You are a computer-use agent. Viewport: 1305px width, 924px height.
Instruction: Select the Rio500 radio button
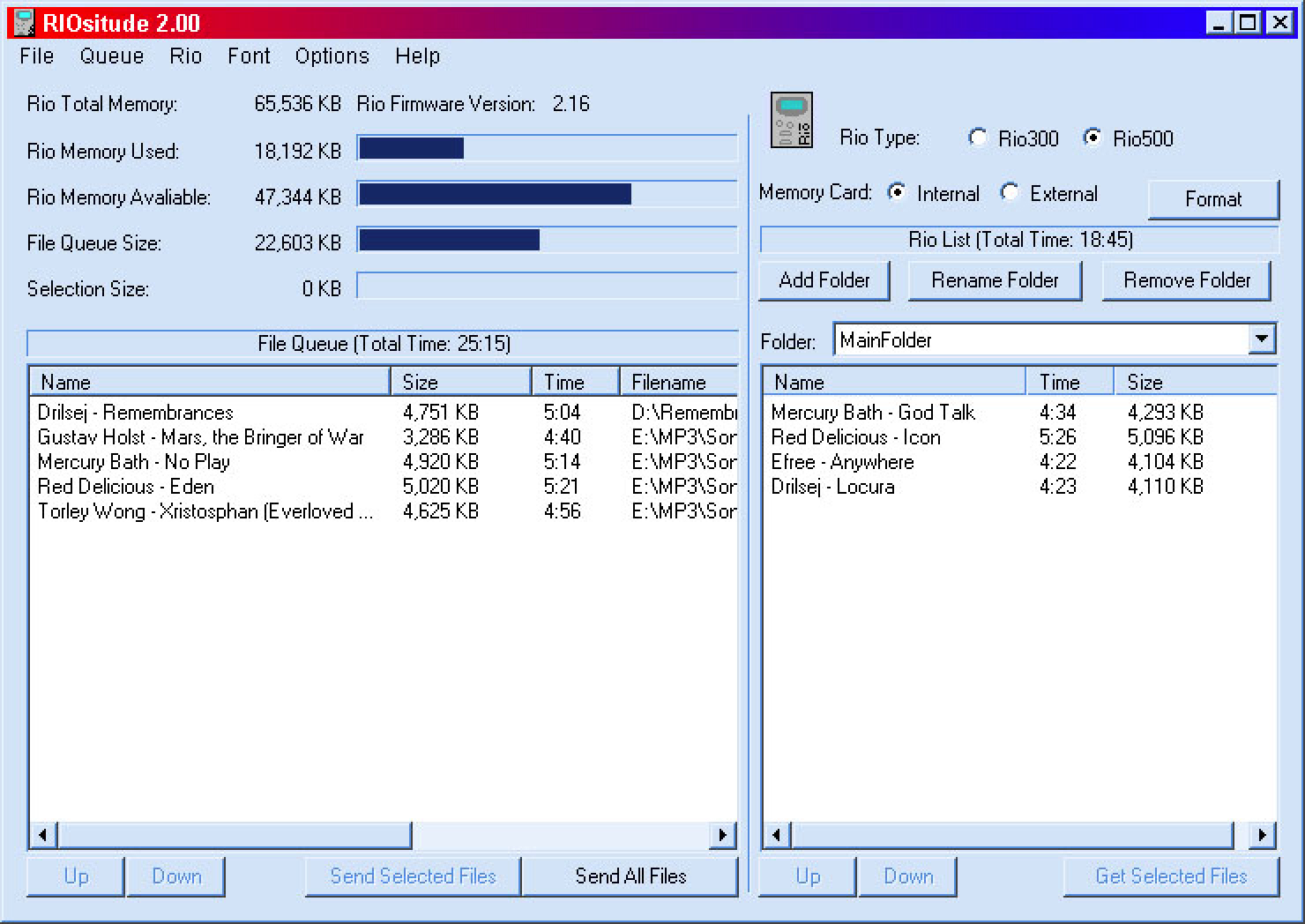coord(1092,138)
